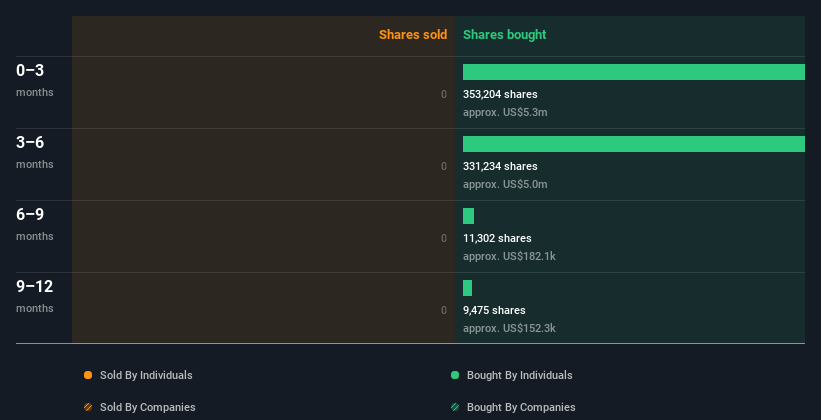Select the 9–12 months small green bar
821x420 pixels.
(x=467, y=288)
